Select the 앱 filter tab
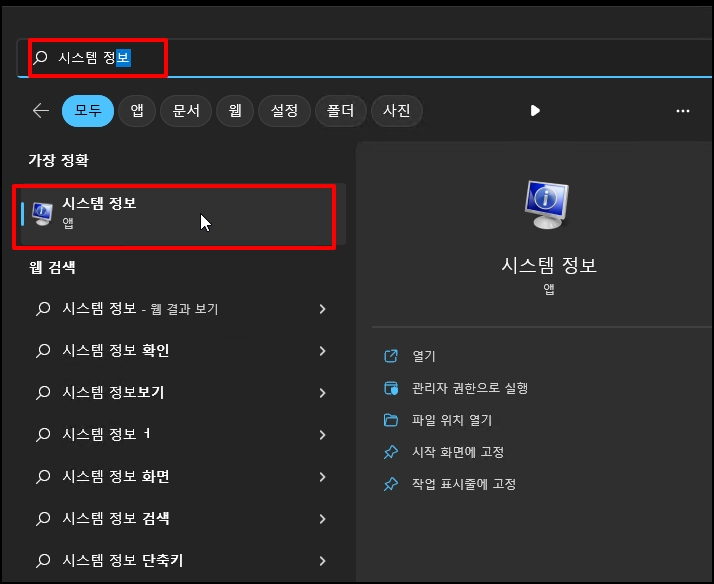This screenshot has height=584, width=714. tap(137, 111)
